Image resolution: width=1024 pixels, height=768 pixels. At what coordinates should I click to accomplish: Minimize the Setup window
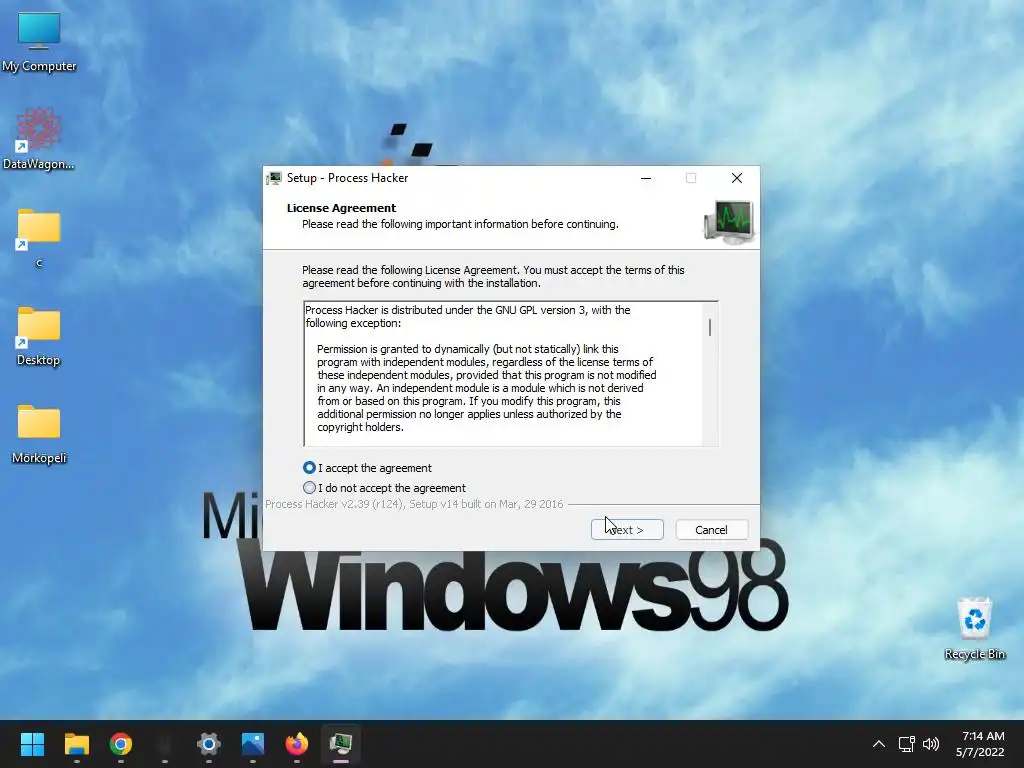pyautogui.click(x=646, y=178)
